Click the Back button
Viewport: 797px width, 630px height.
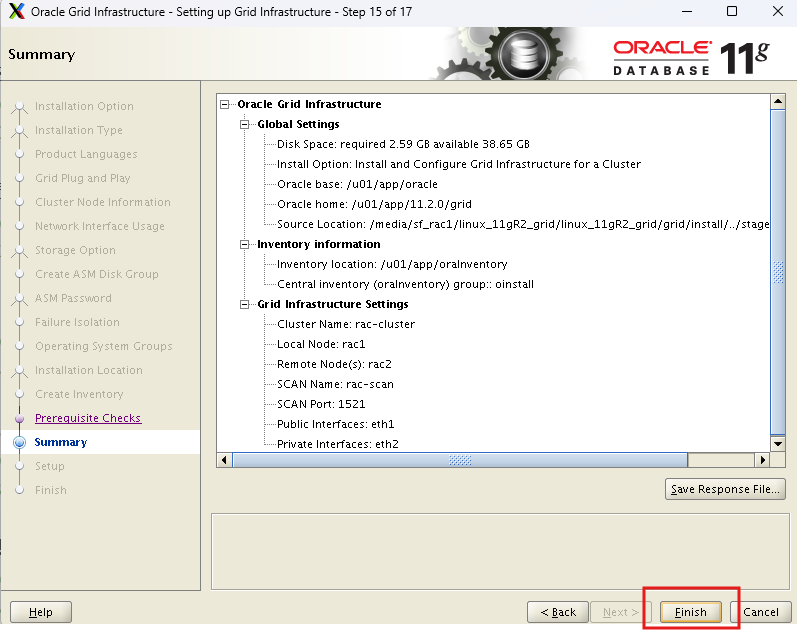[558, 612]
